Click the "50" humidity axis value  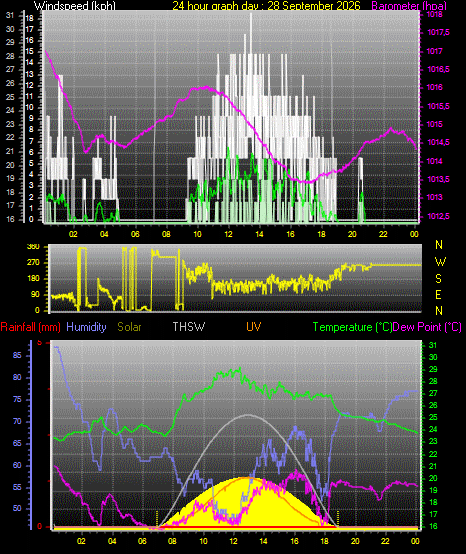tap(17, 508)
